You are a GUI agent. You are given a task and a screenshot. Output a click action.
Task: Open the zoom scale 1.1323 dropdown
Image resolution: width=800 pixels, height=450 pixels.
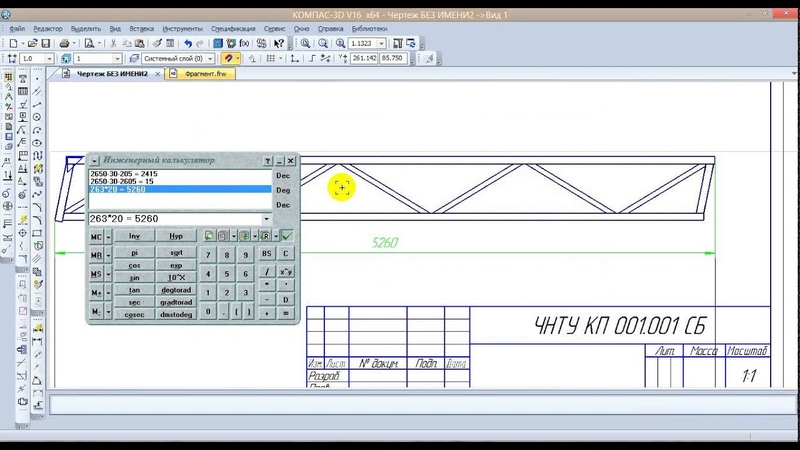click(x=381, y=44)
